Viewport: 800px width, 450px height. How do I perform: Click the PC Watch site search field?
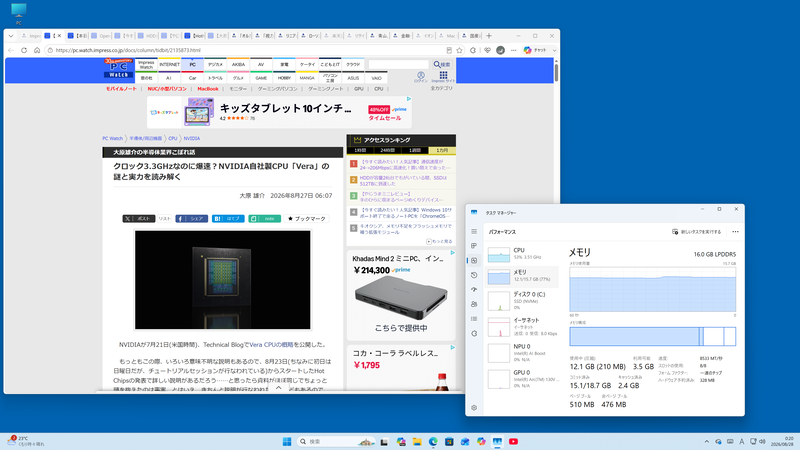point(398,64)
